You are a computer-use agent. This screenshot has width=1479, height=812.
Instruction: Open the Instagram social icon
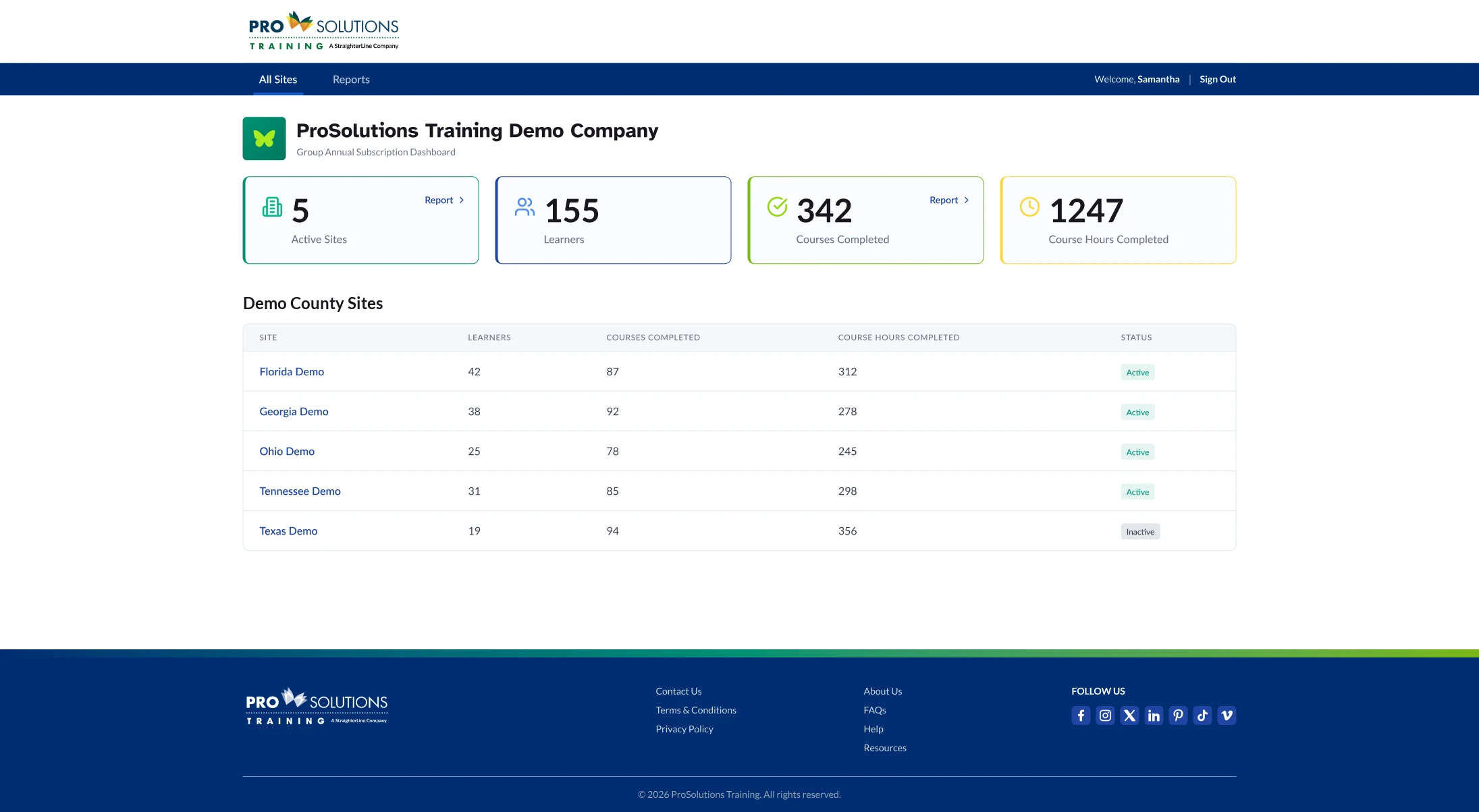(x=1105, y=715)
